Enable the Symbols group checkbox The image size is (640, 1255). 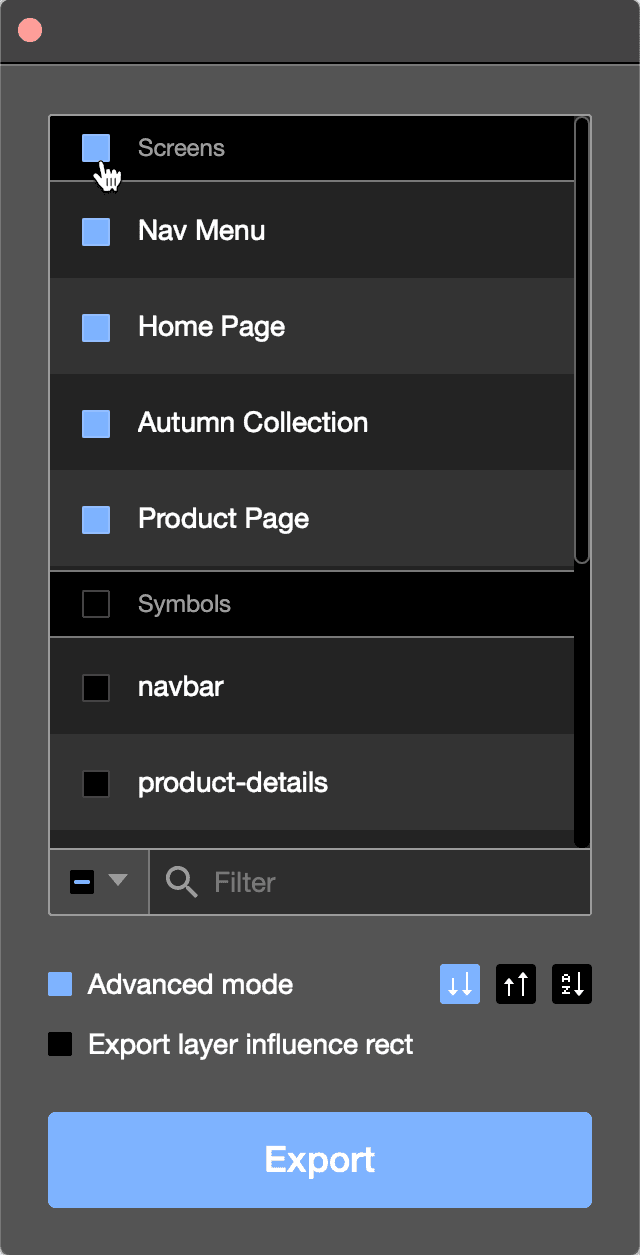tap(96, 604)
